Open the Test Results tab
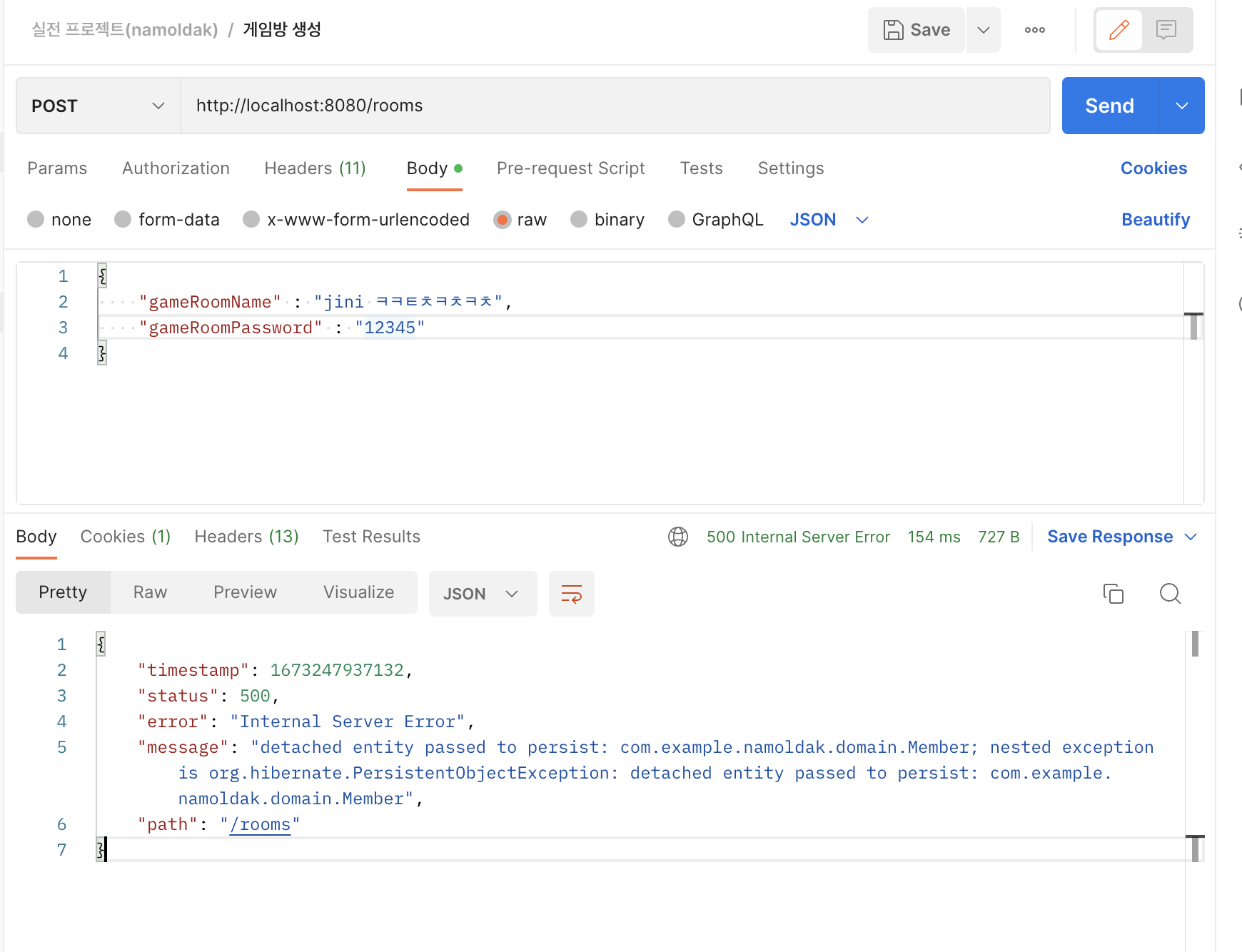 (x=371, y=537)
